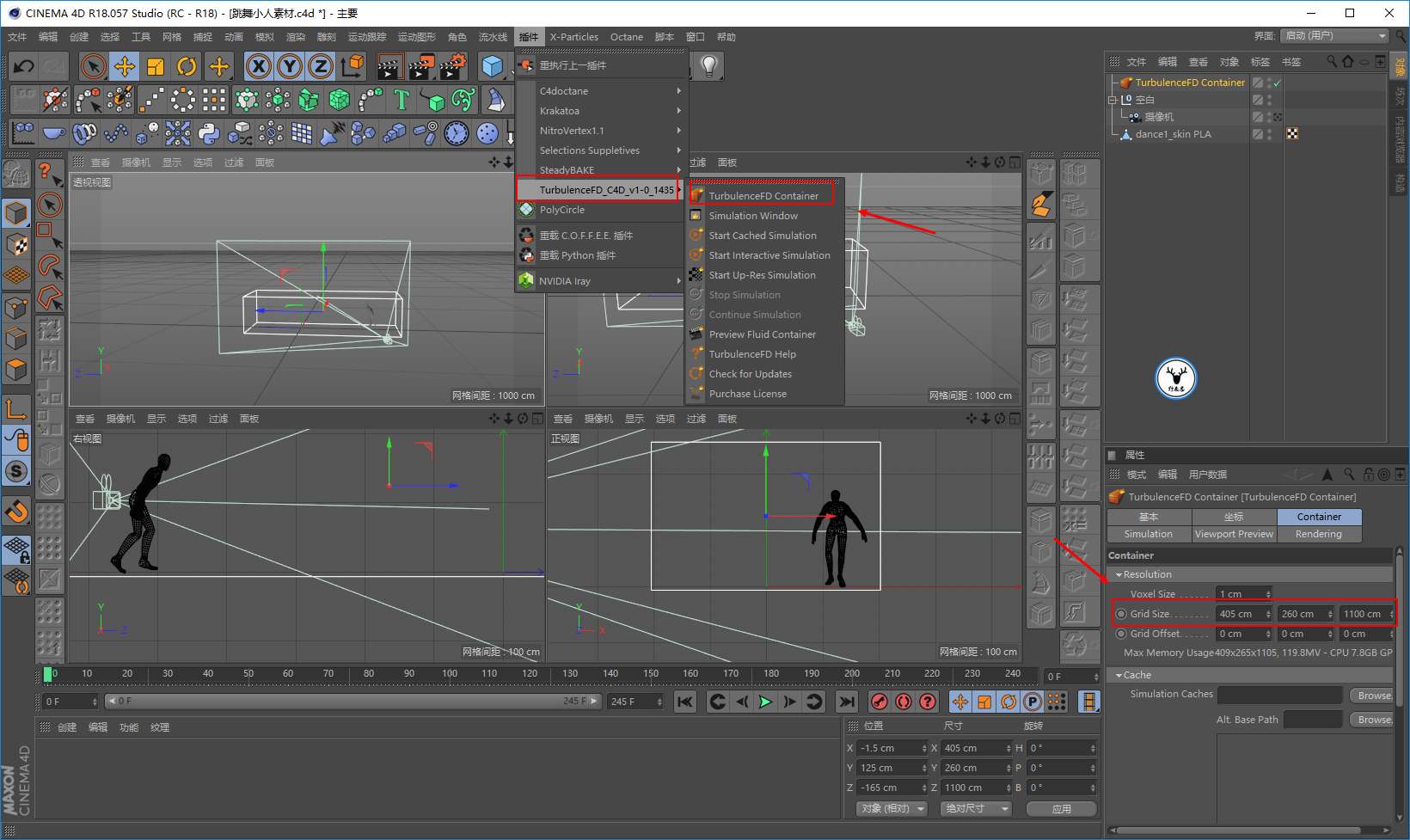Expand the NVIDIA Iray submenu
The height and width of the screenshot is (840, 1410).
pos(601,281)
